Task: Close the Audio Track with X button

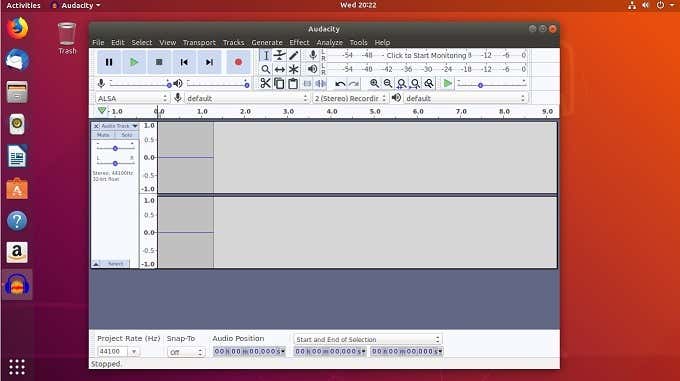Action: (96, 126)
